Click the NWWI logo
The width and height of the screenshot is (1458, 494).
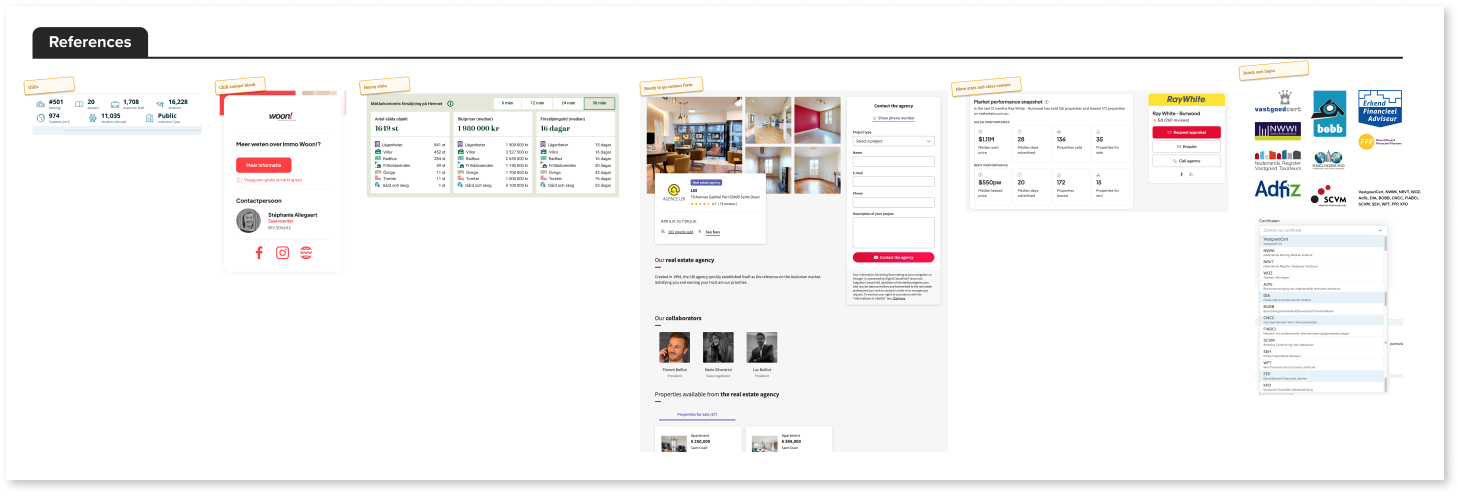pos(1278,131)
